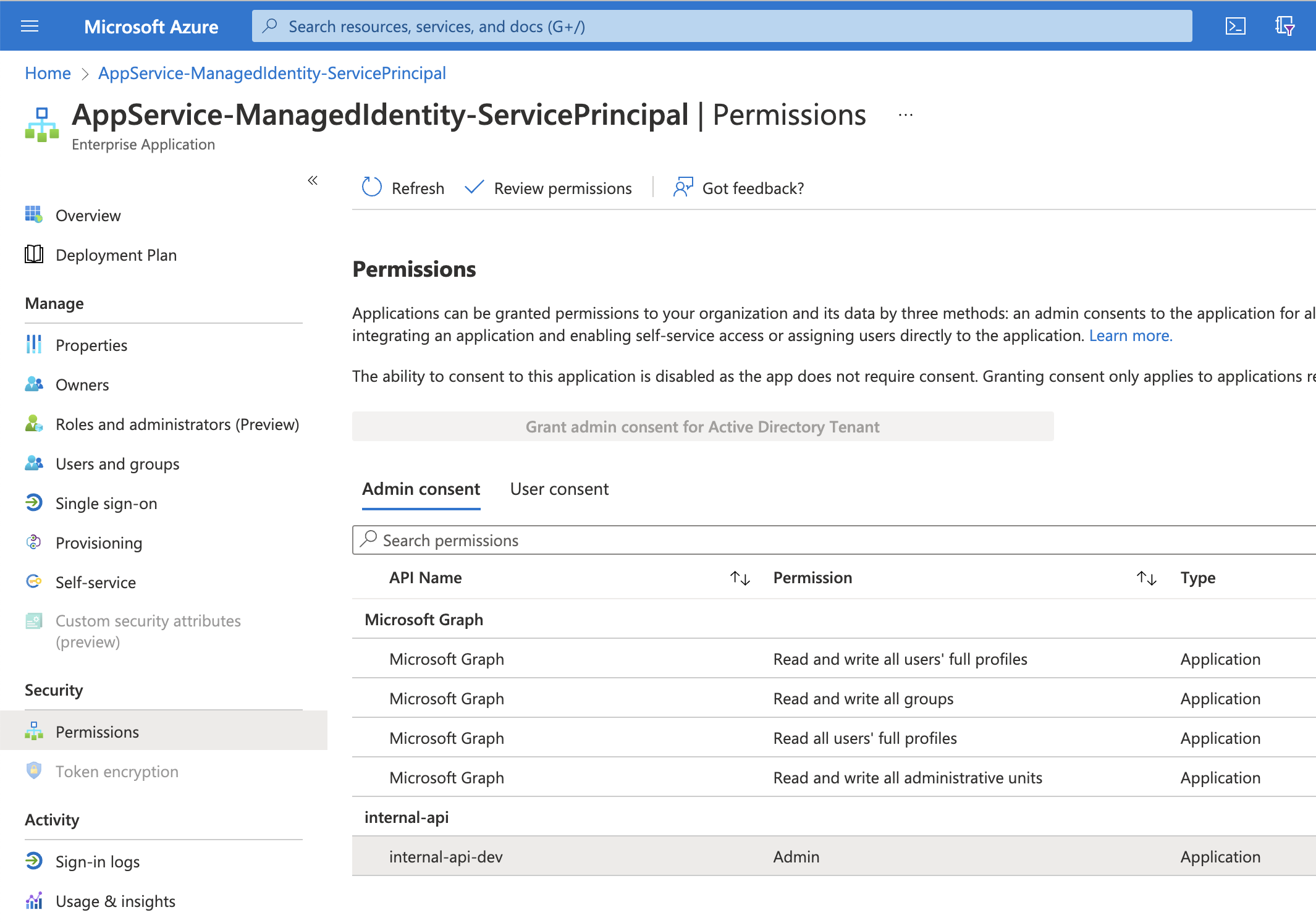The image size is (1316, 923).
Task: Click Review permissions text button
Action: (x=563, y=188)
